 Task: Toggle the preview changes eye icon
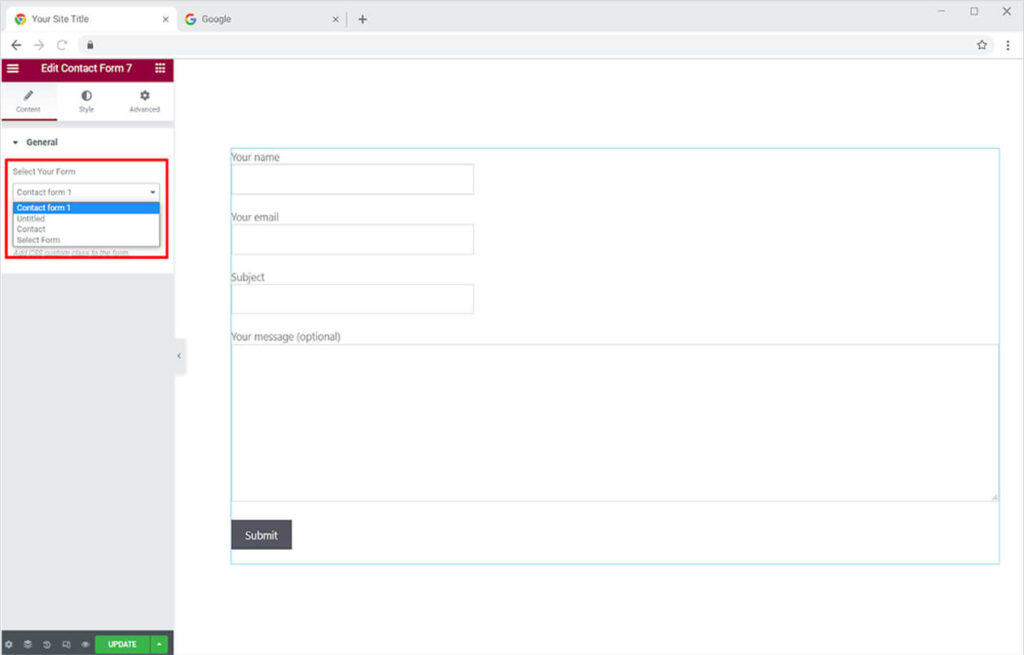pos(85,645)
